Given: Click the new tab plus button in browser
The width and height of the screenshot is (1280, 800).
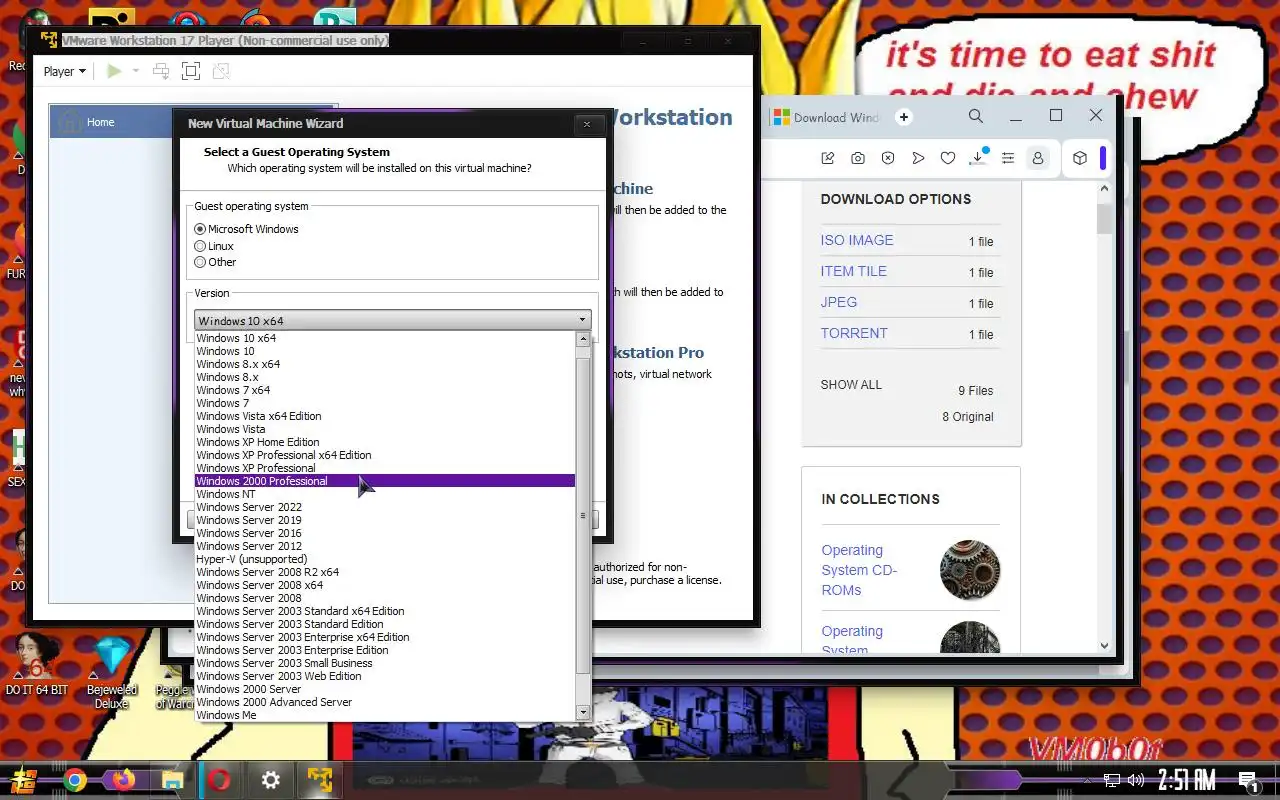Looking at the screenshot, I should (x=904, y=117).
